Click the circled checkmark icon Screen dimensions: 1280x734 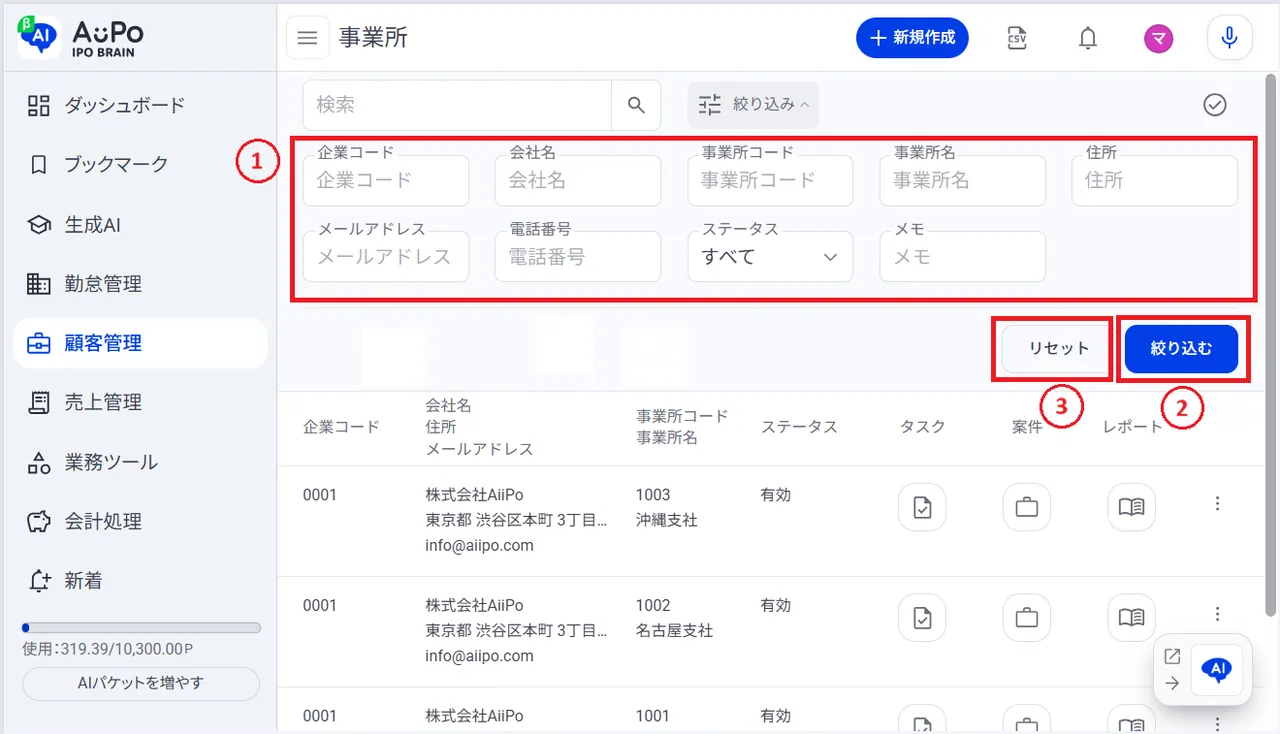point(1215,105)
